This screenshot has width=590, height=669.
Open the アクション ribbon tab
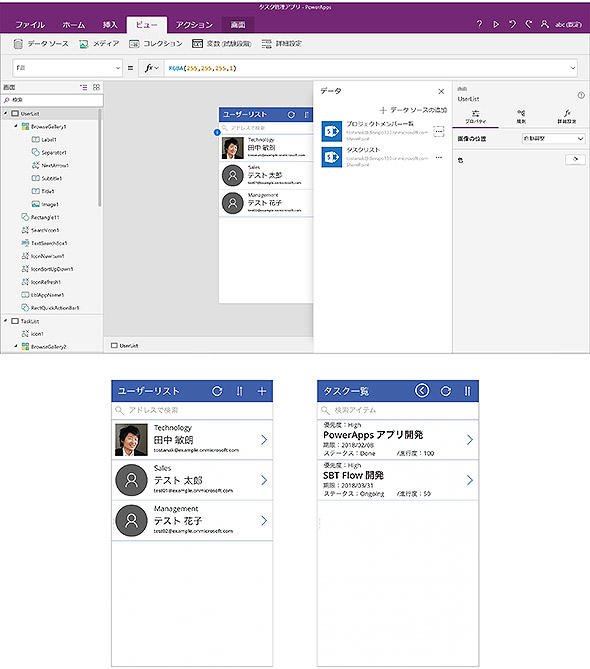194,25
